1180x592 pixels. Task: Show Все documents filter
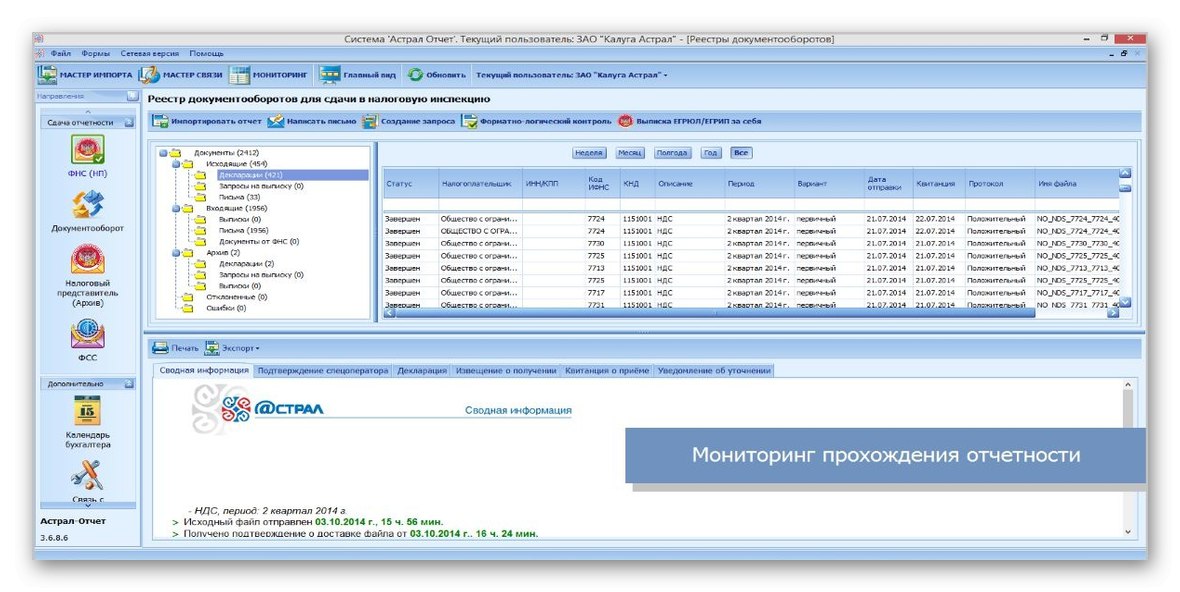[741, 153]
